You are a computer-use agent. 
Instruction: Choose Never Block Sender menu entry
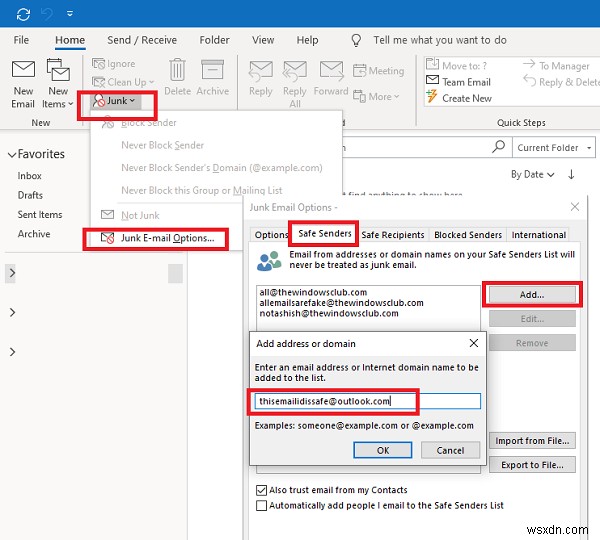point(163,145)
